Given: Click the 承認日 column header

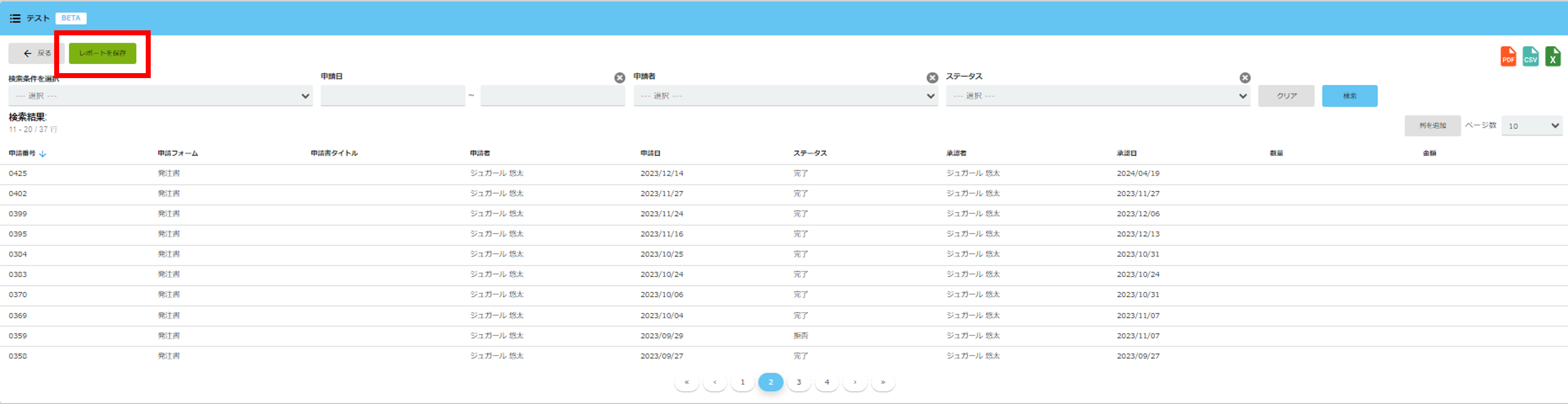Looking at the screenshot, I should 1127,154.
